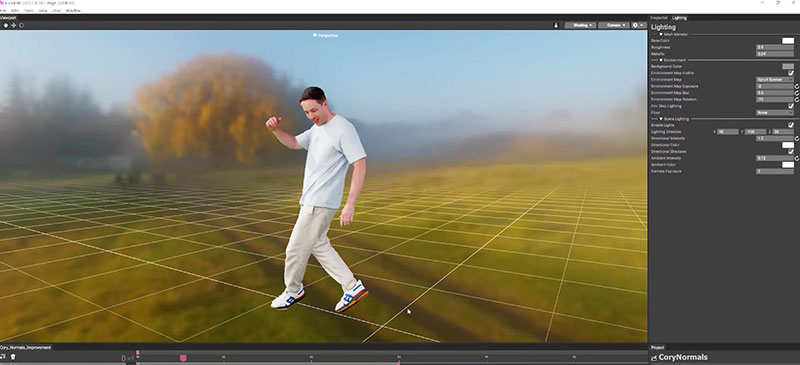Image resolution: width=800 pixels, height=365 pixels.
Task: Switch to the Inspector tab
Action: point(659,18)
